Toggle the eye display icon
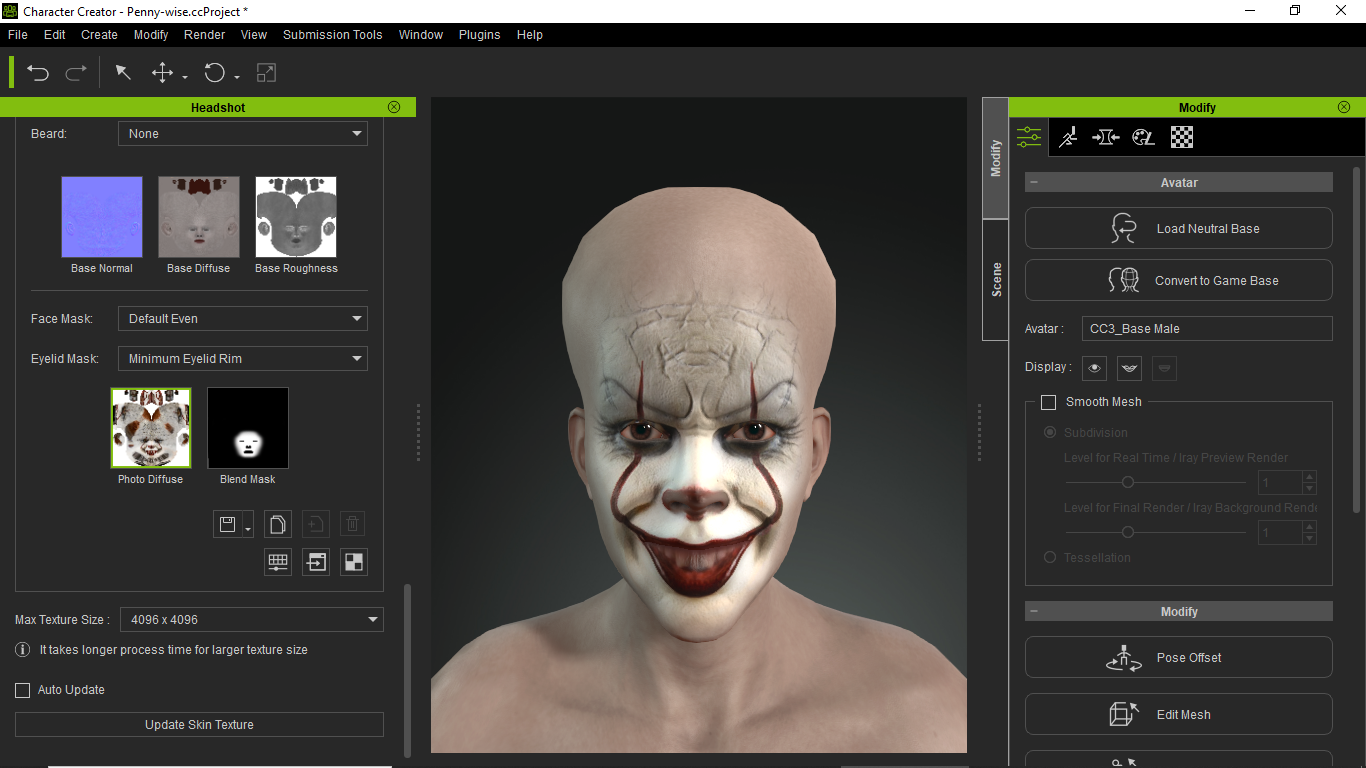 coord(1095,368)
